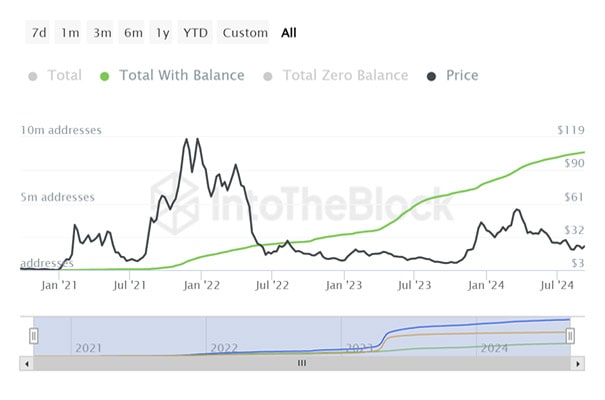Click the grey Total Zero Balance dot
The height and width of the screenshot is (400, 605).
coord(269,76)
